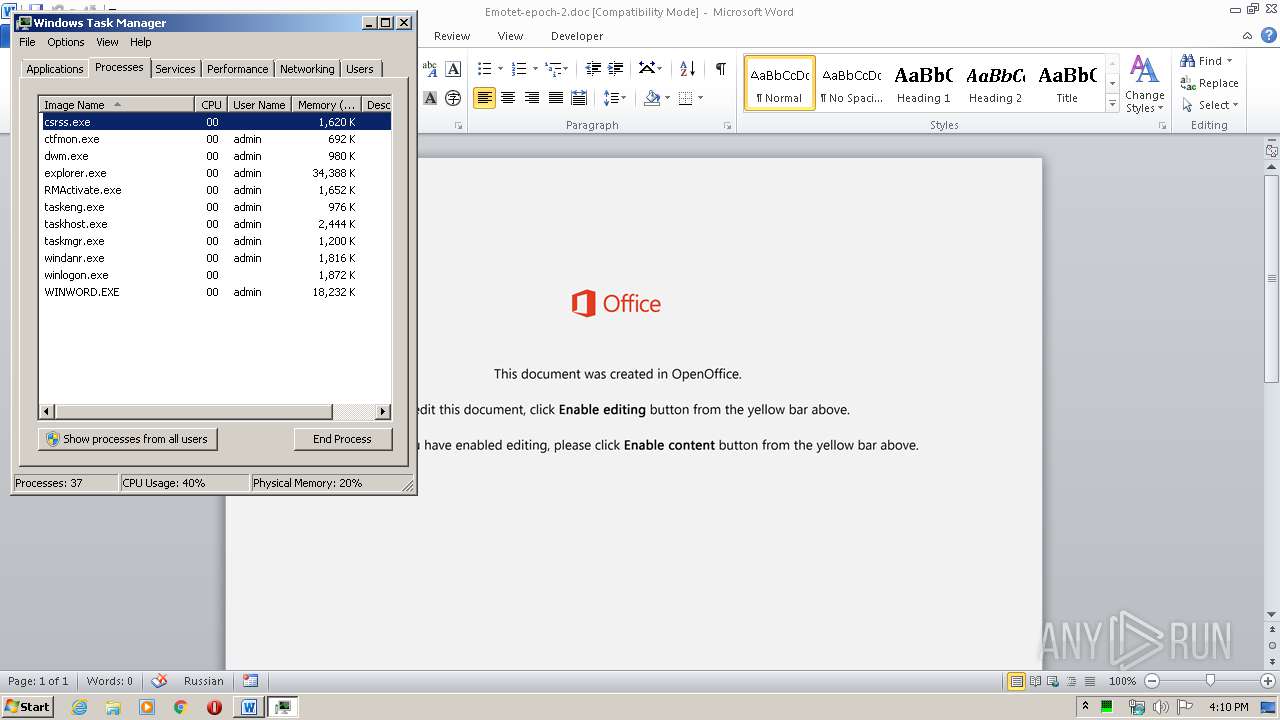Center the text alignment

[x=508, y=97]
